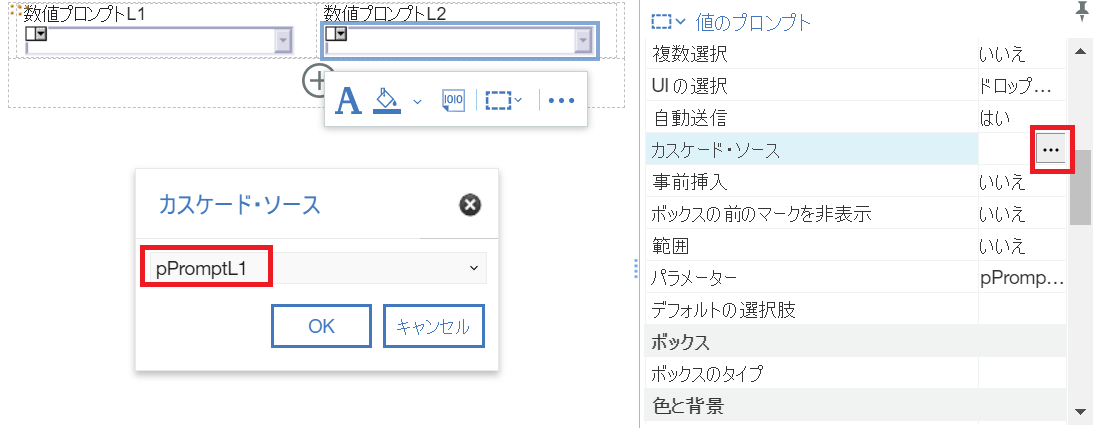Viewport: 1102px width, 428px height.
Task: Select the 範囲 property row
Action: 856,246
